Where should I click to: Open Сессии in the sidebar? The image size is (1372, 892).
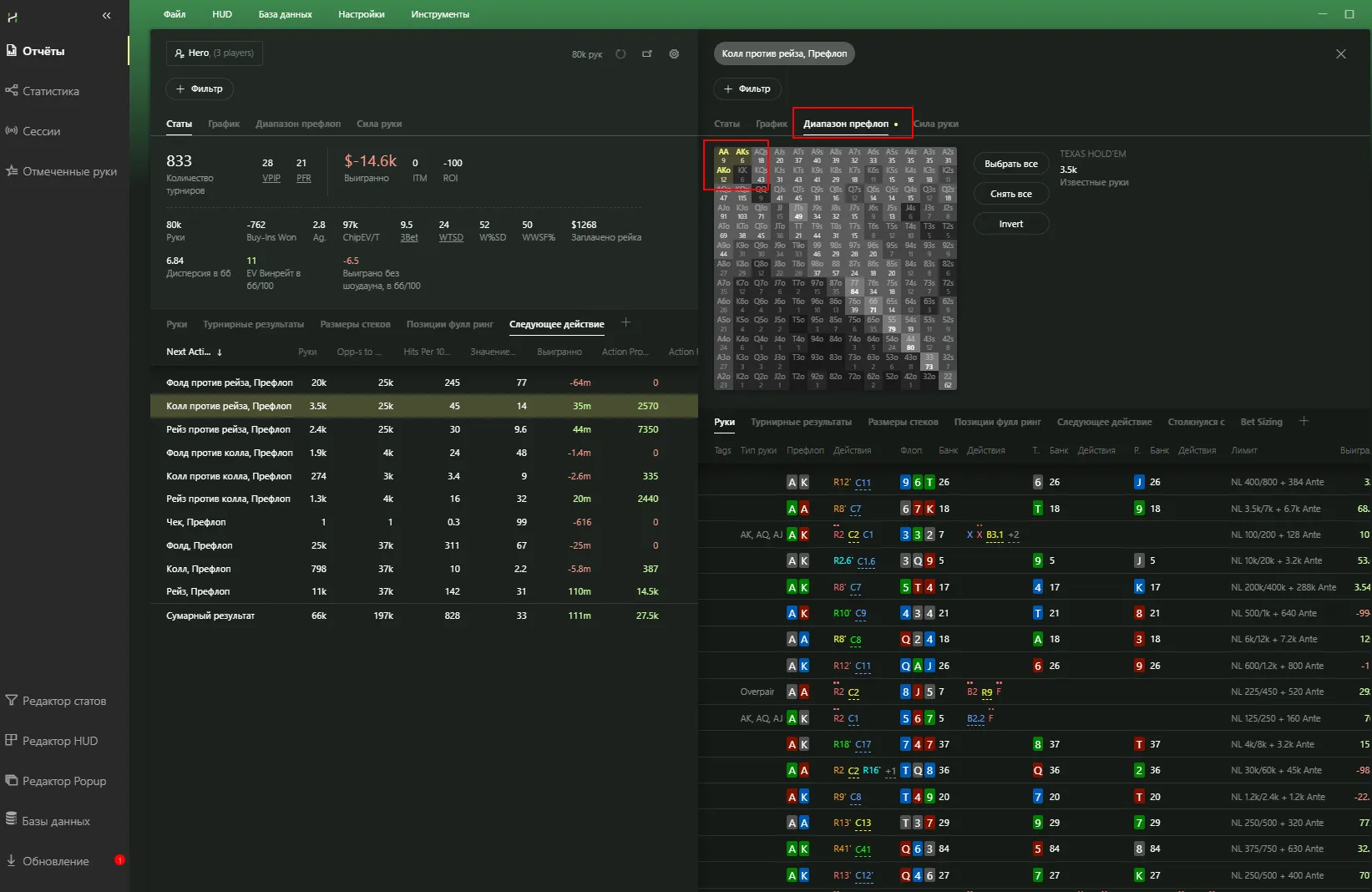(42, 131)
